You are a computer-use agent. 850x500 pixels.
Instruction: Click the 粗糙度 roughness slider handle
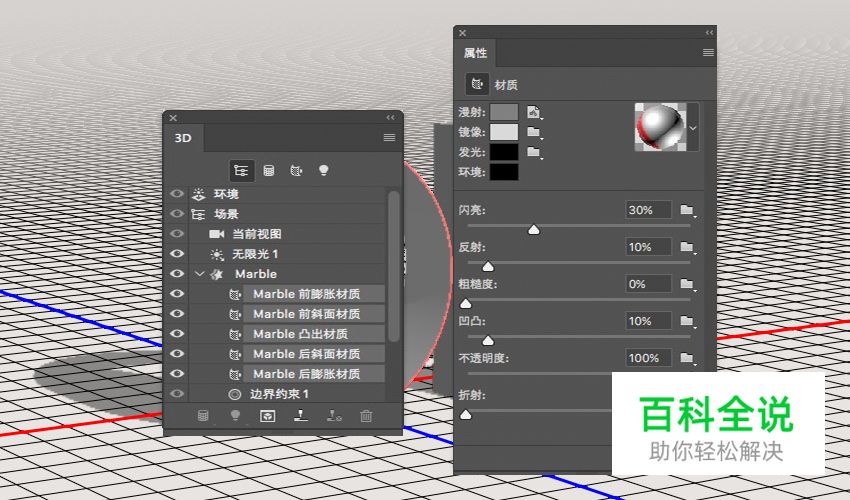(466, 303)
